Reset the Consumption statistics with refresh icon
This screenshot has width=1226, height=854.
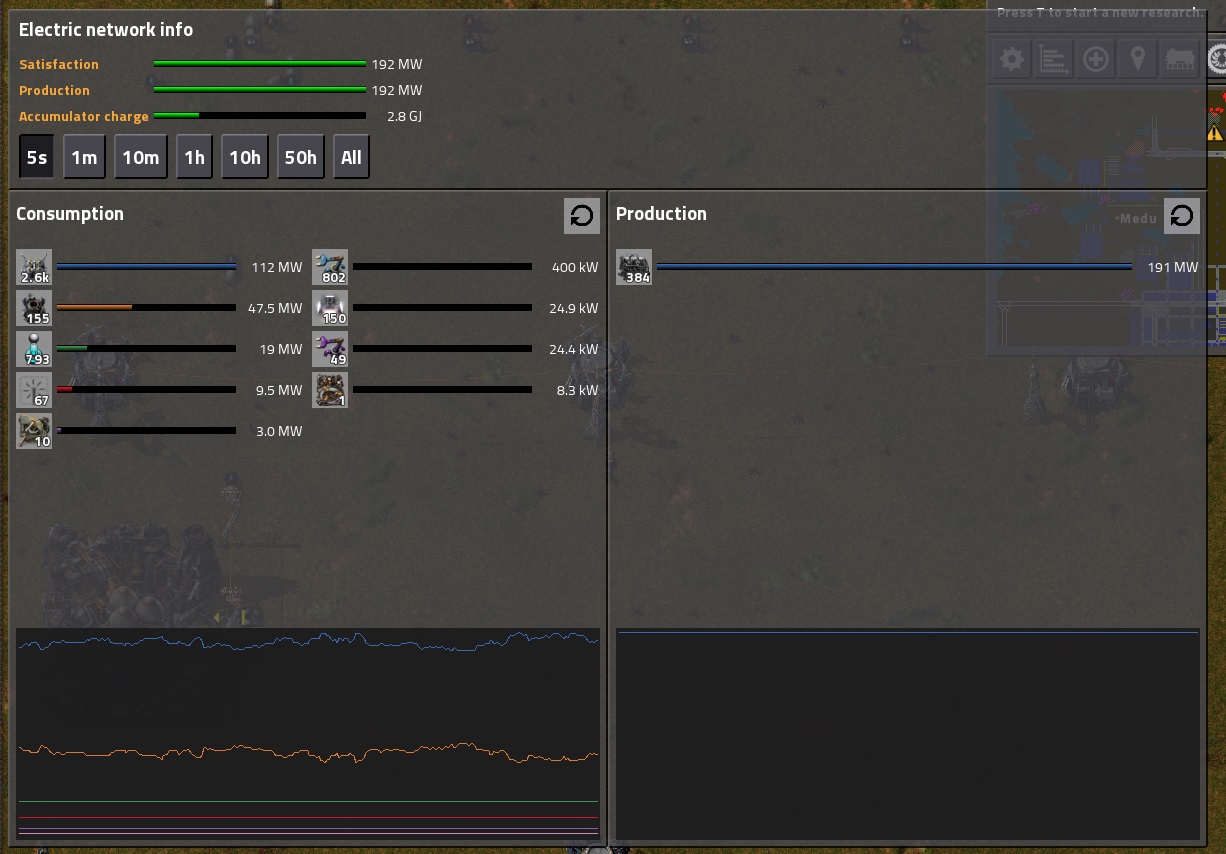[581, 216]
